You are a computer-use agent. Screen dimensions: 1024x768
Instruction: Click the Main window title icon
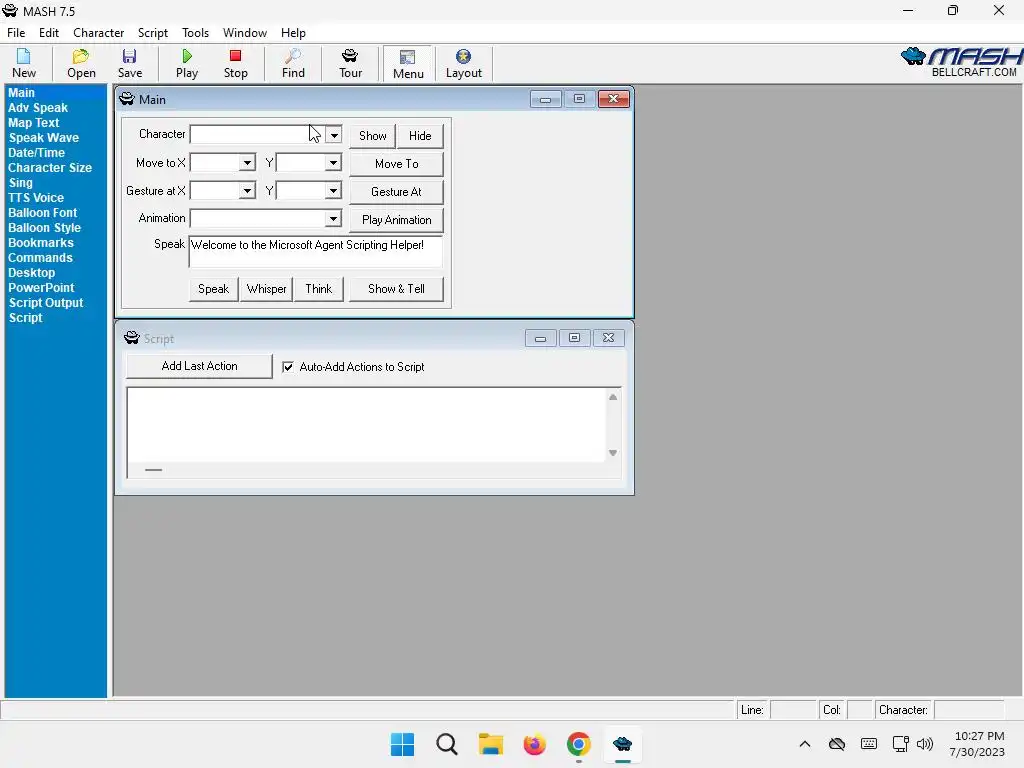click(127, 99)
